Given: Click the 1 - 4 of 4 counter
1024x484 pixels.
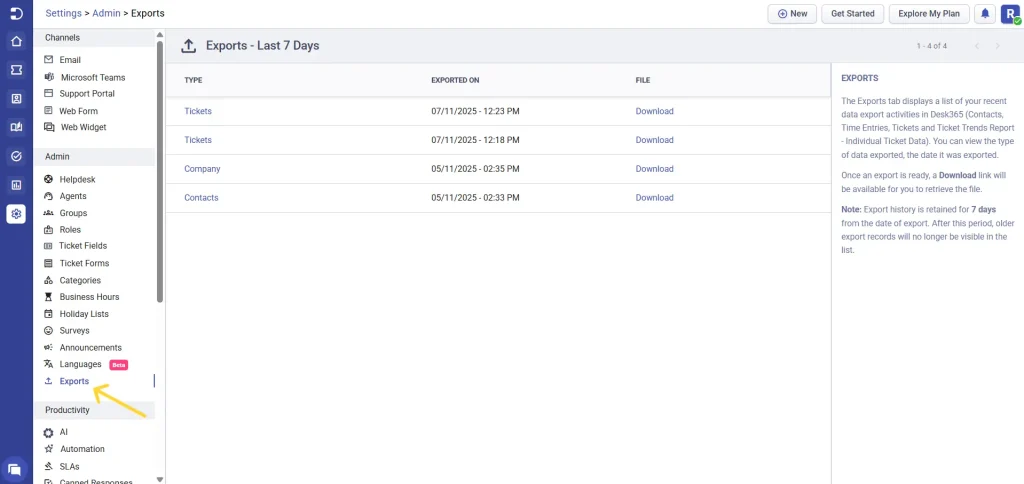Looking at the screenshot, I should tap(932, 46).
